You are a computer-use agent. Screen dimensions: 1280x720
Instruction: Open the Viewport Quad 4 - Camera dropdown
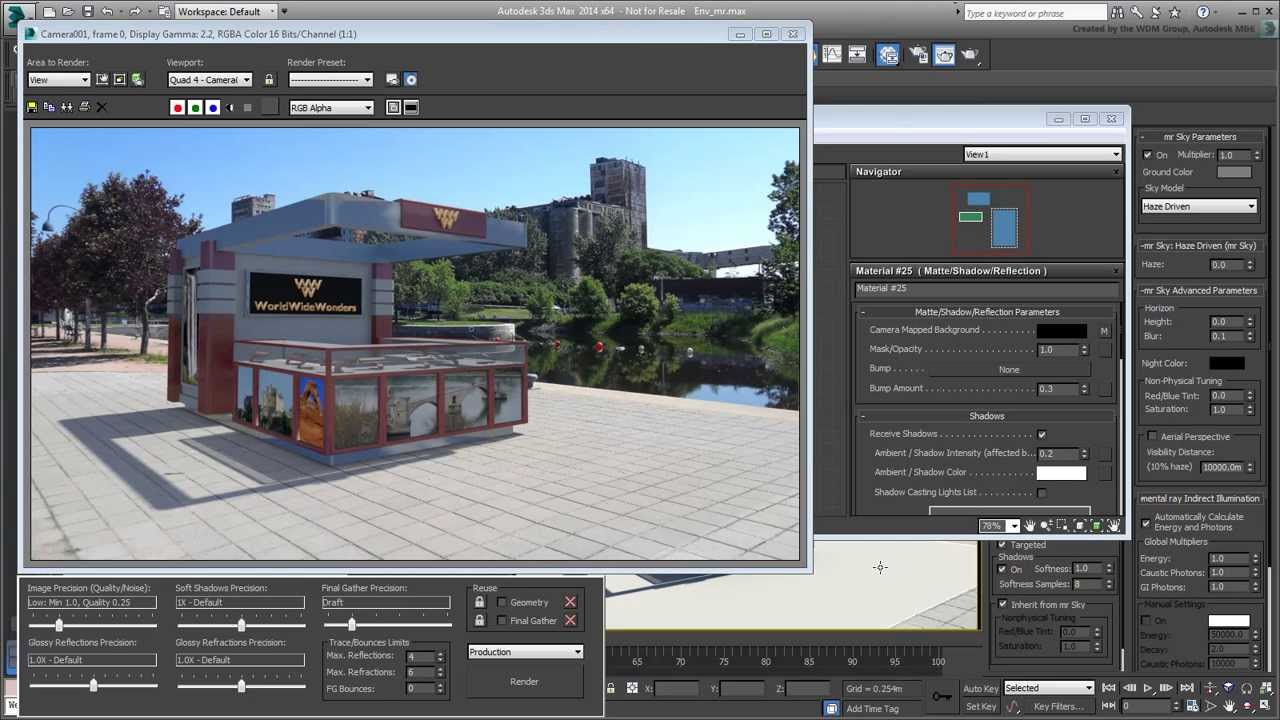pos(209,80)
